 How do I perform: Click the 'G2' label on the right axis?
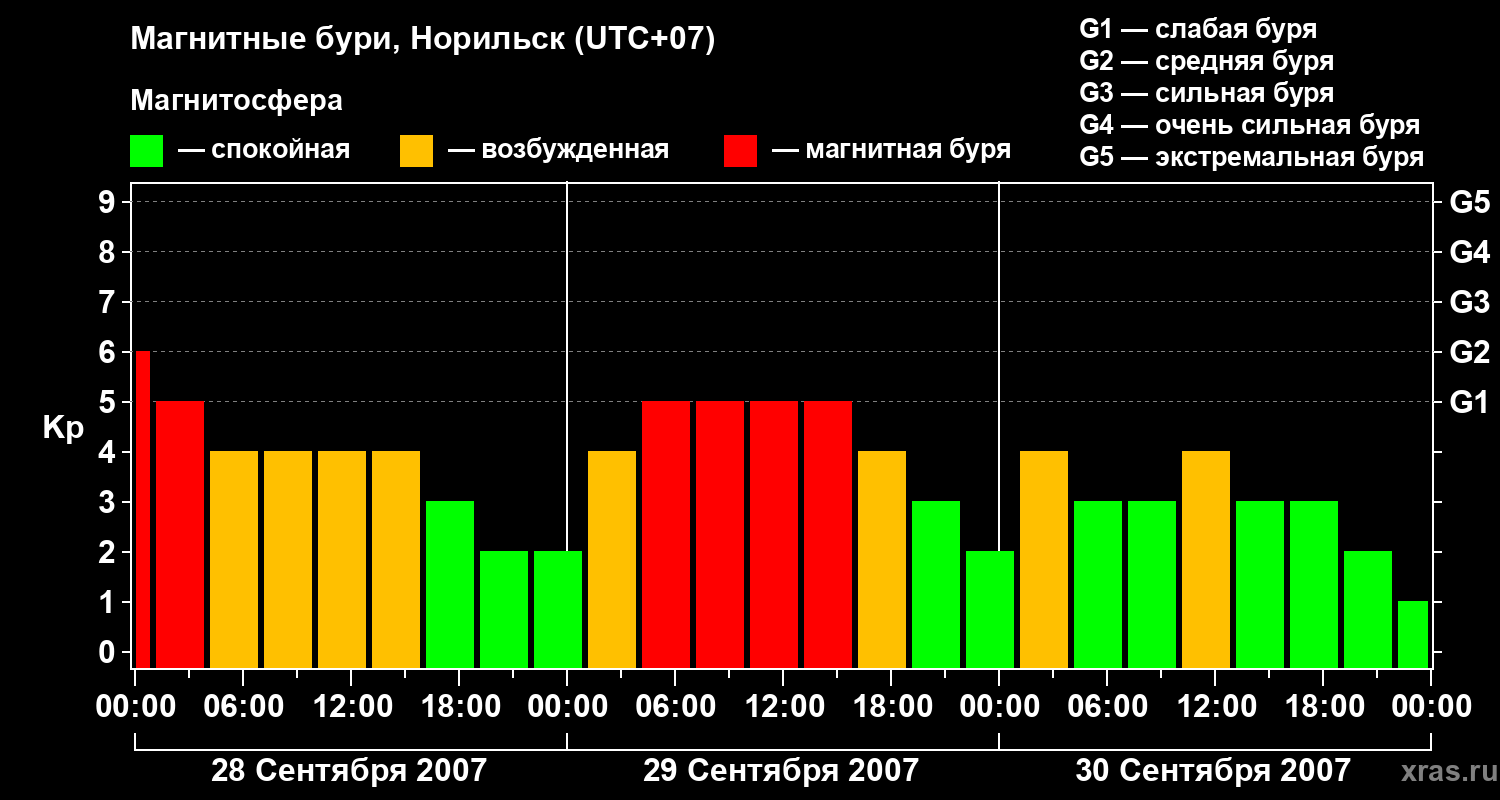click(x=1470, y=352)
